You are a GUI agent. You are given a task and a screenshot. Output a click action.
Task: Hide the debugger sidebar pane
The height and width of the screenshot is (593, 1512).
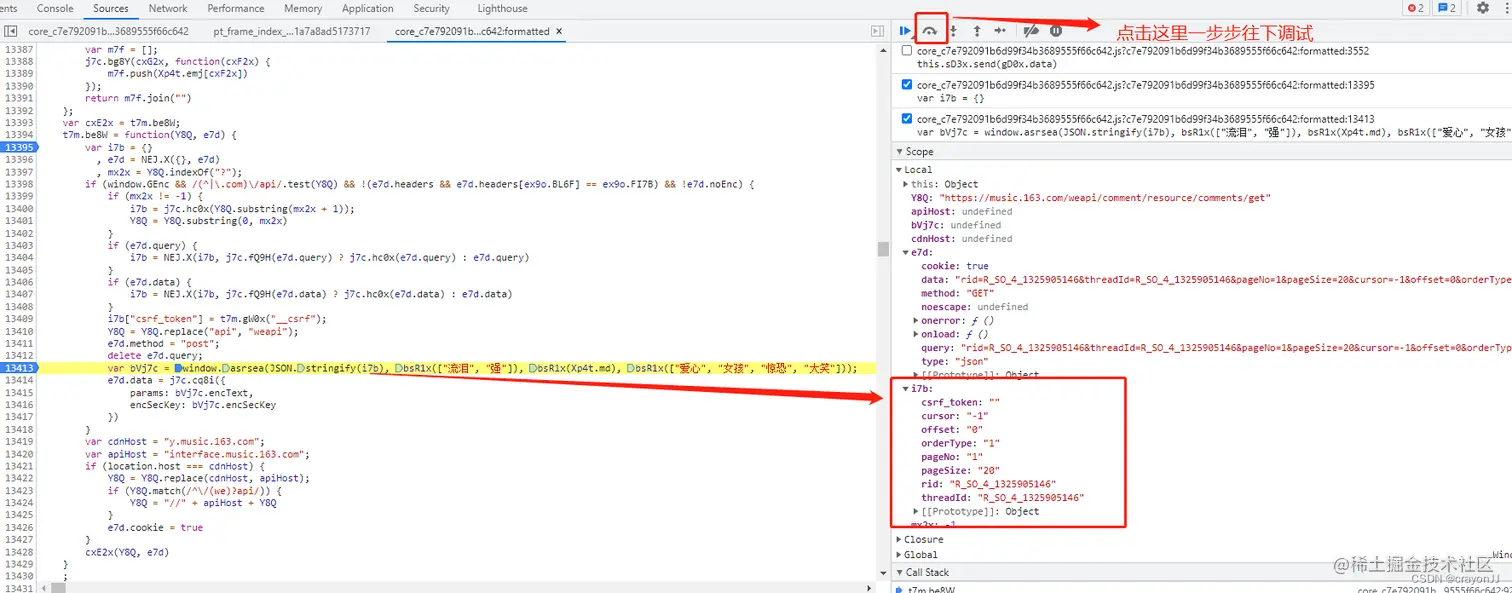click(879, 31)
